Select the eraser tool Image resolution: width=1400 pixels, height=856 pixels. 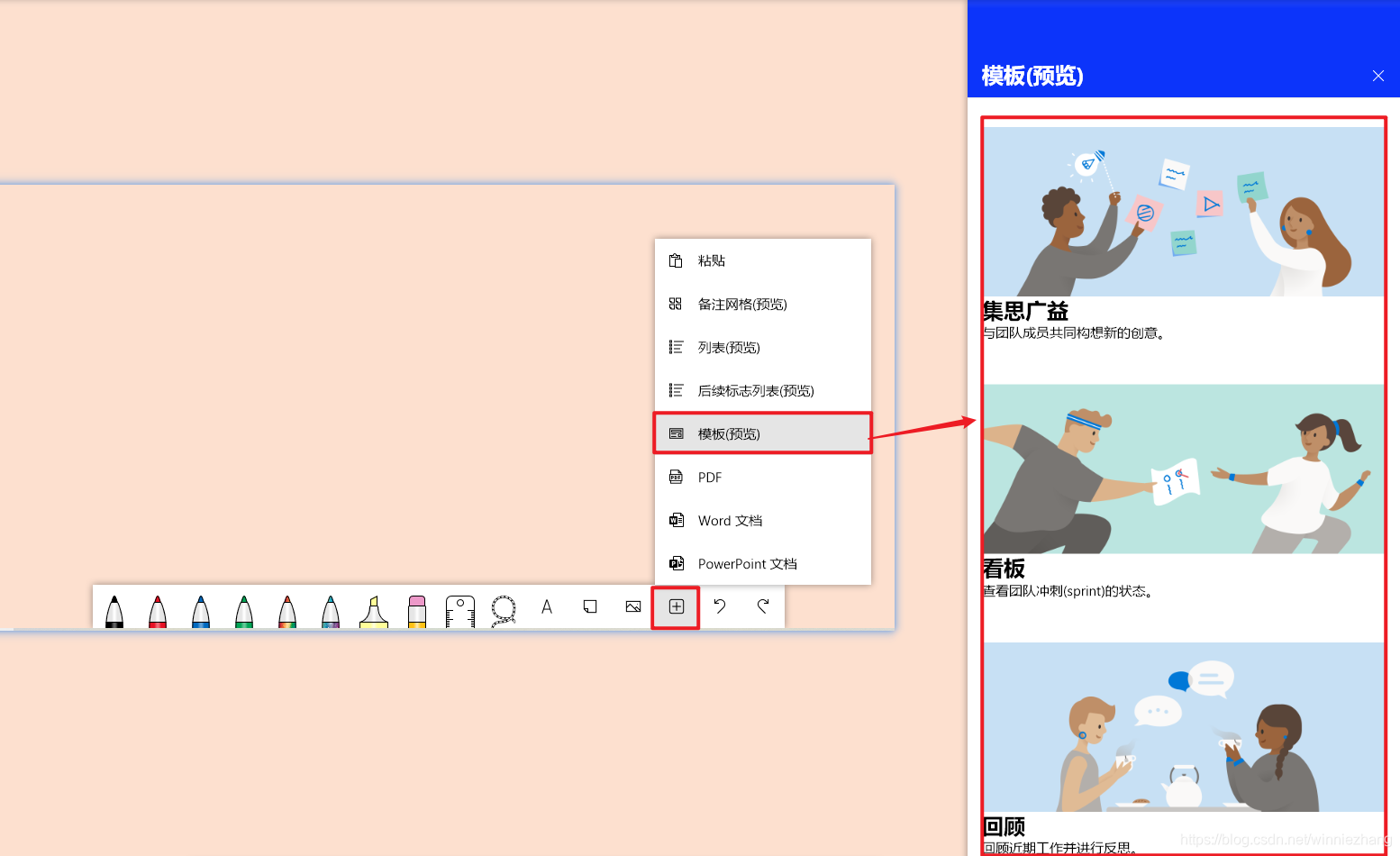417,610
